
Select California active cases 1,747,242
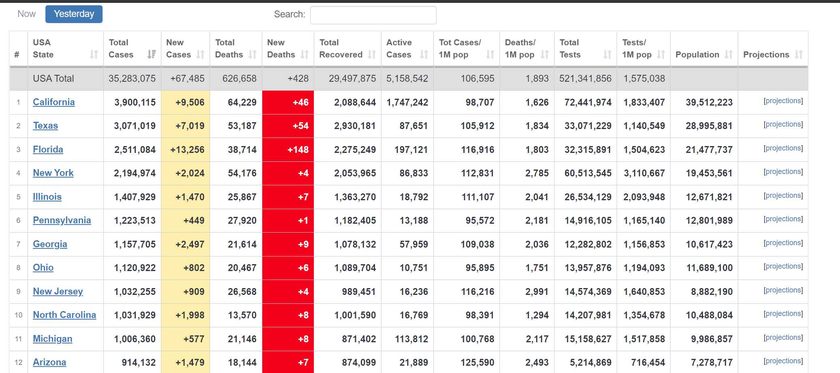407,102
